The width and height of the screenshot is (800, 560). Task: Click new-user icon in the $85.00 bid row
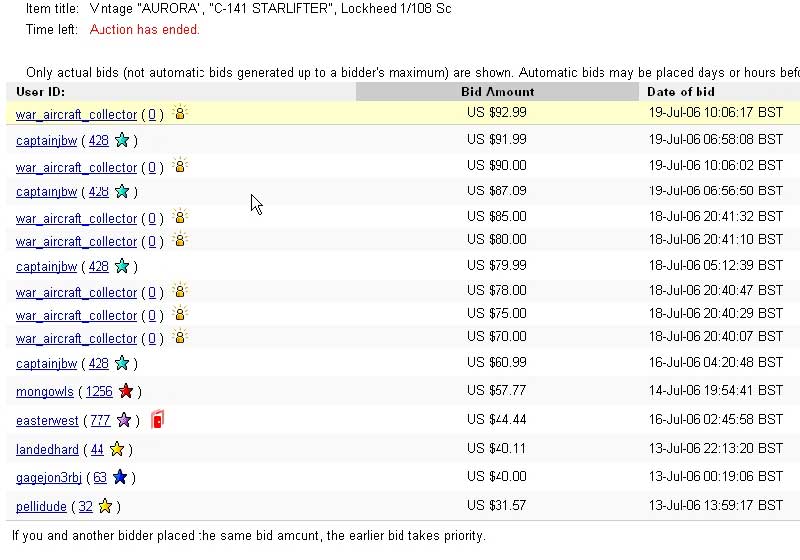click(180, 216)
